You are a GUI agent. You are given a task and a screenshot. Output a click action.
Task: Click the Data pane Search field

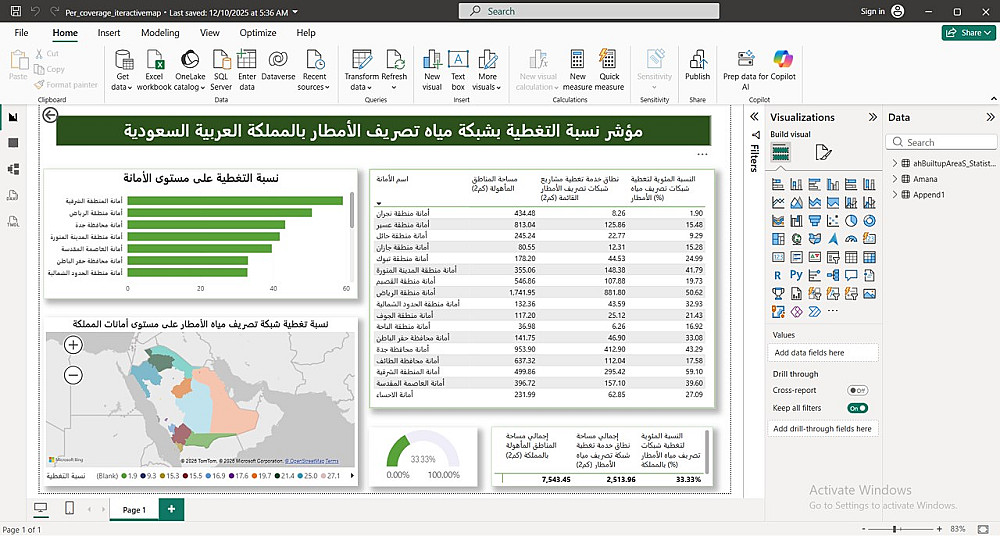point(941,142)
